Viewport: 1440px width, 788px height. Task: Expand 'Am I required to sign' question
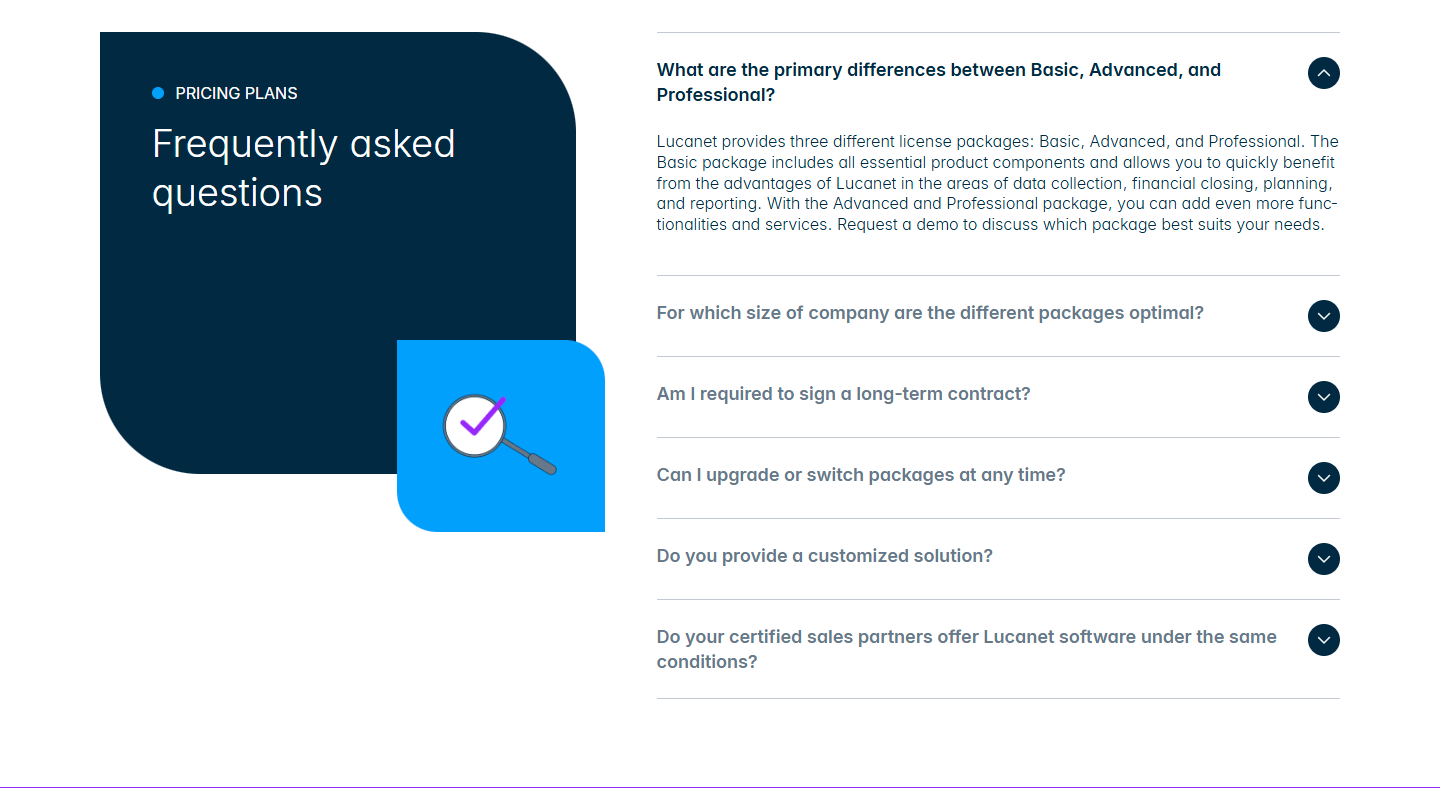pos(843,394)
